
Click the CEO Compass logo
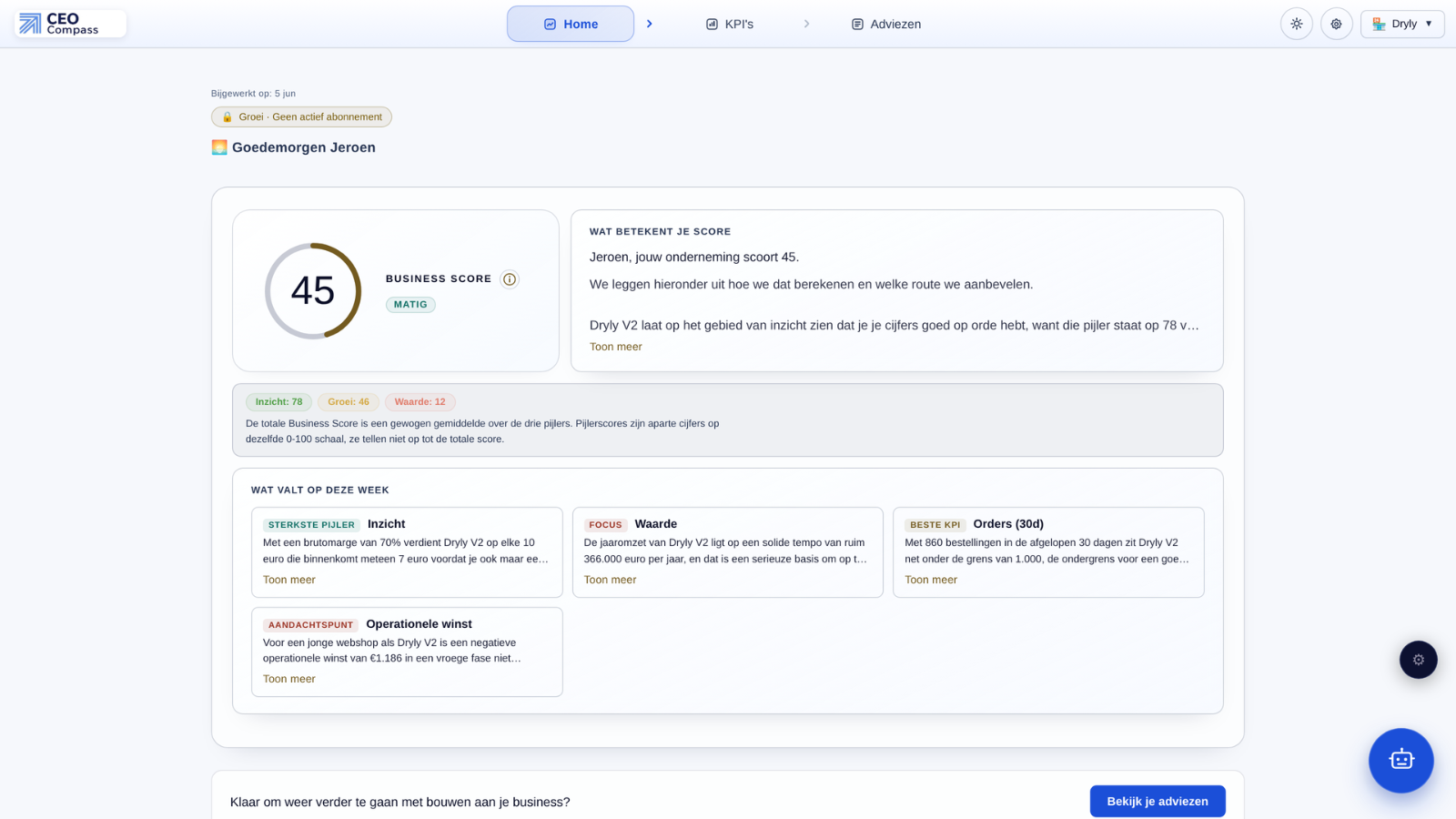point(70,24)
